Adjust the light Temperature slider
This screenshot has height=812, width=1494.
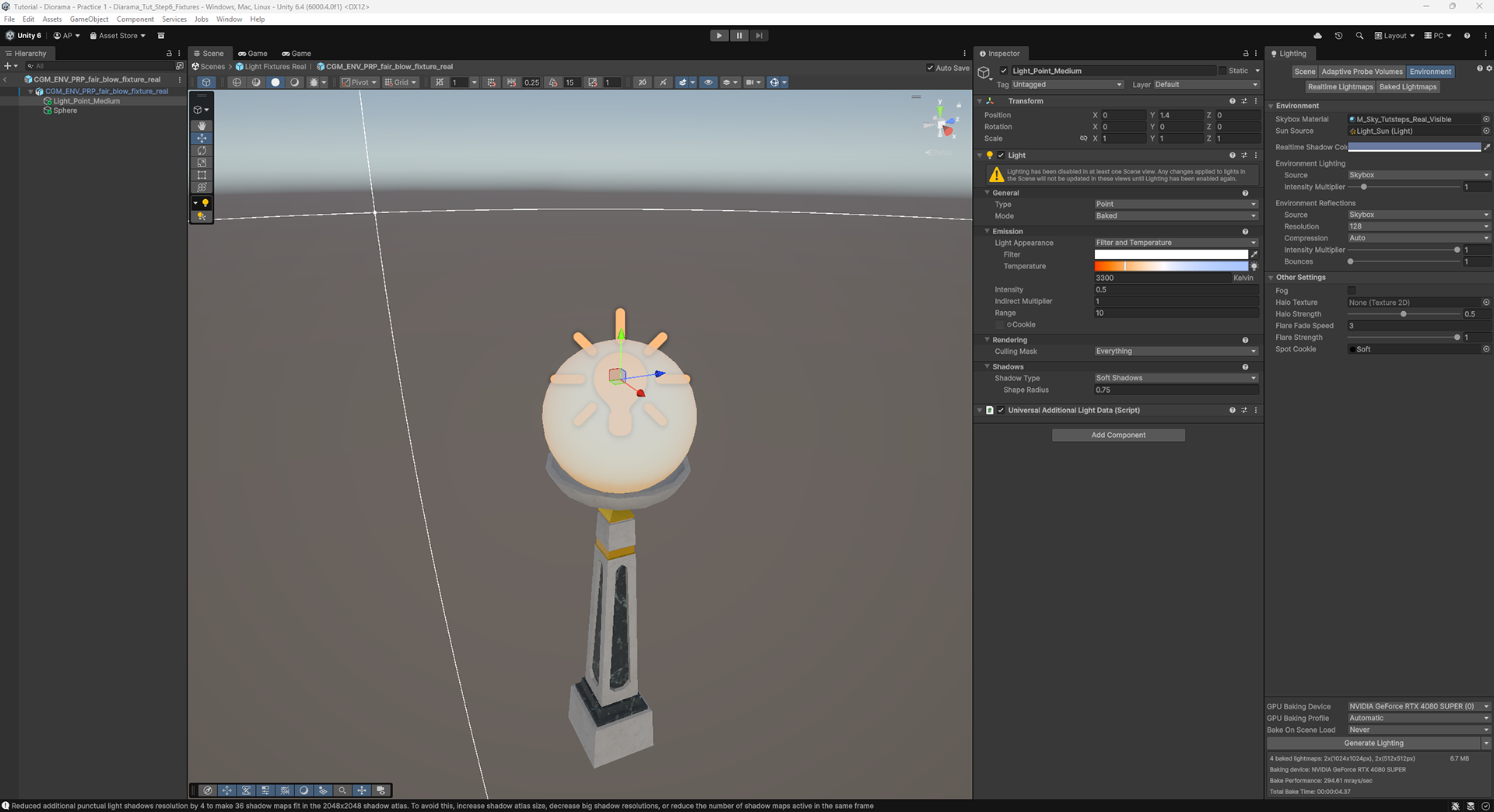click(1170, 266)
